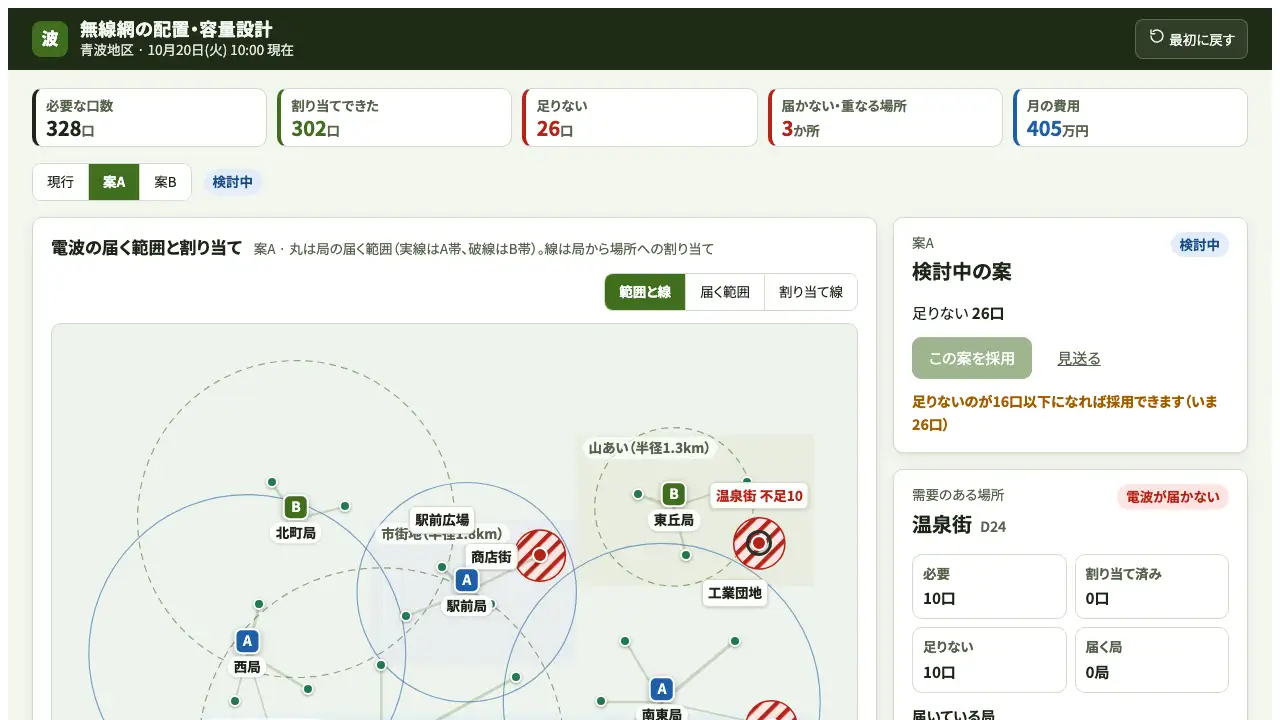Click the 工業団地 map label

pyautogui.click(x=735, y=593)
